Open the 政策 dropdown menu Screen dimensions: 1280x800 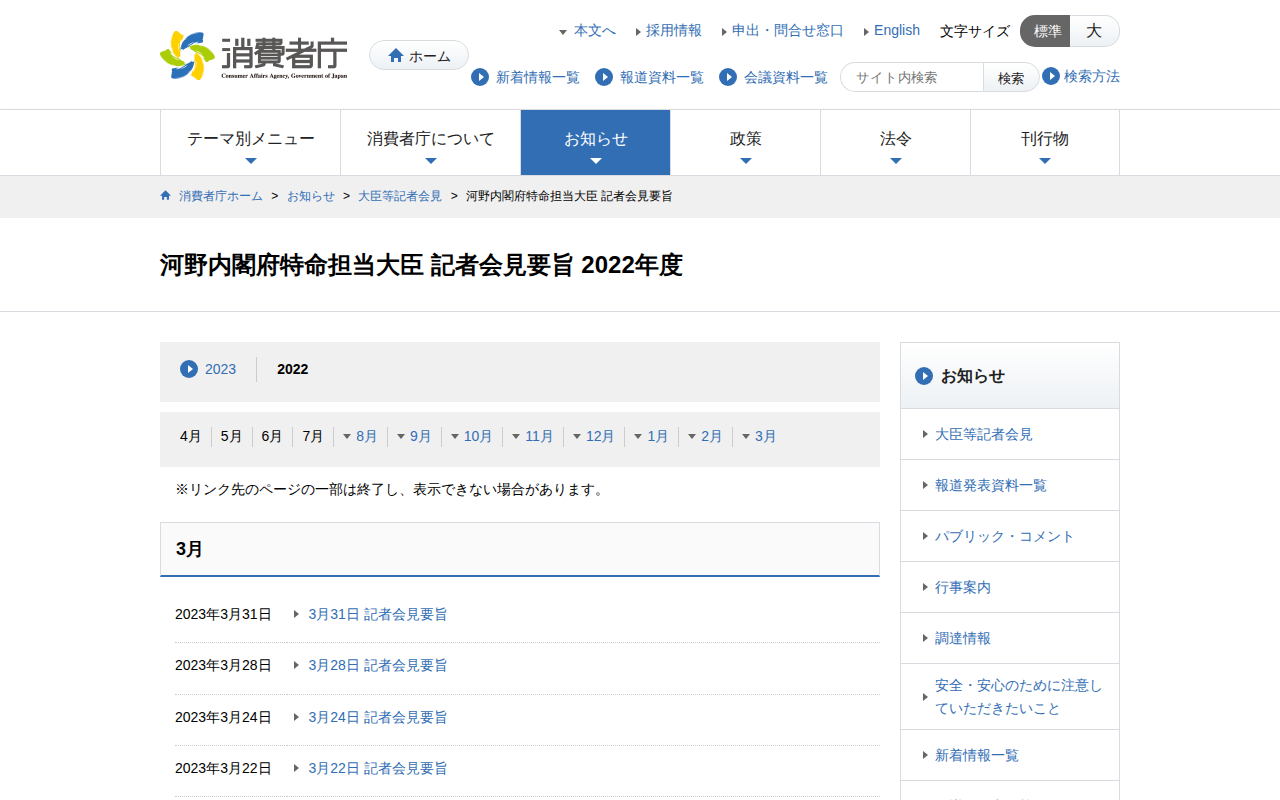(745, 142)
